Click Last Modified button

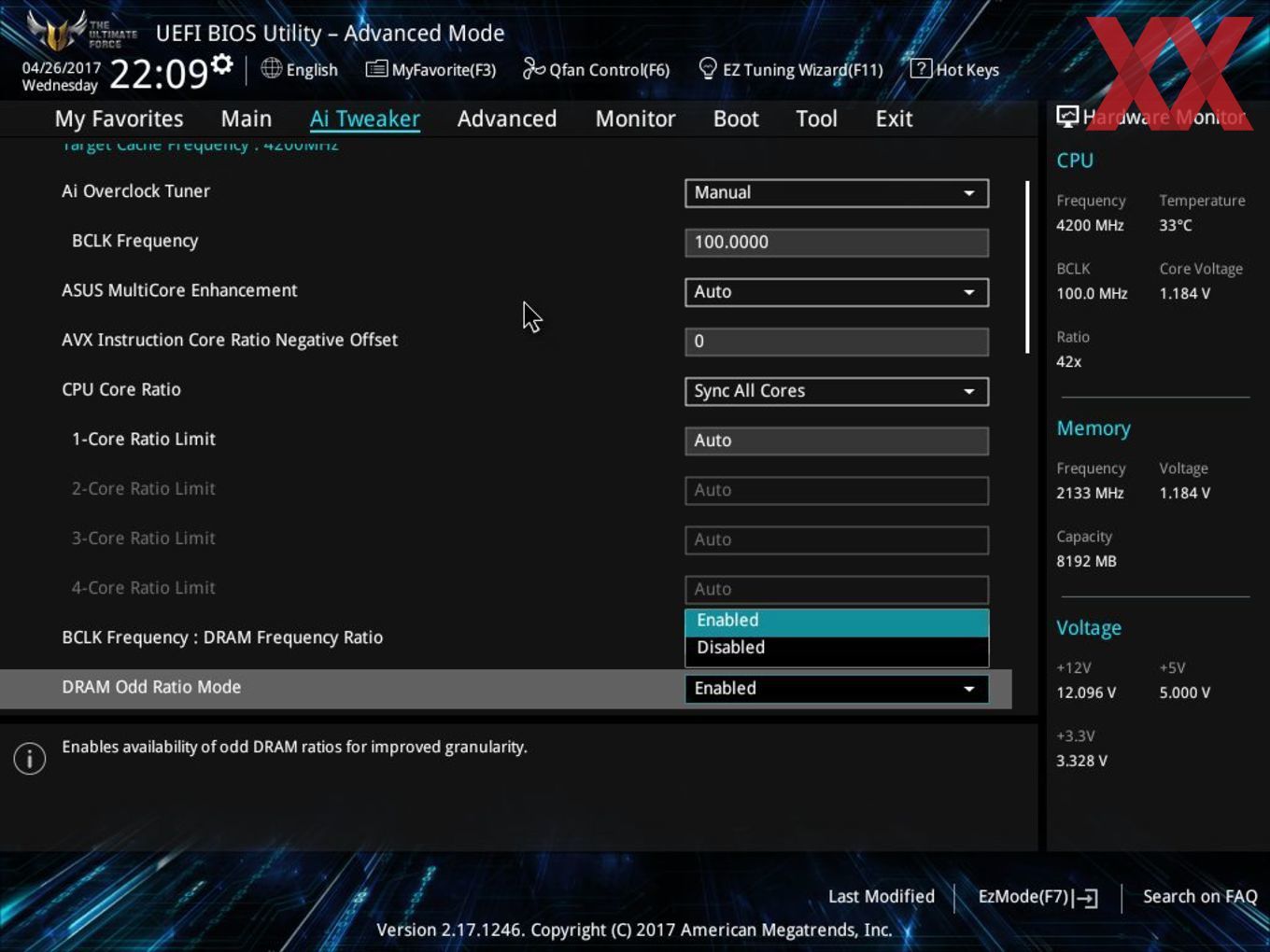pyautogui.click(x=882, y=897)
